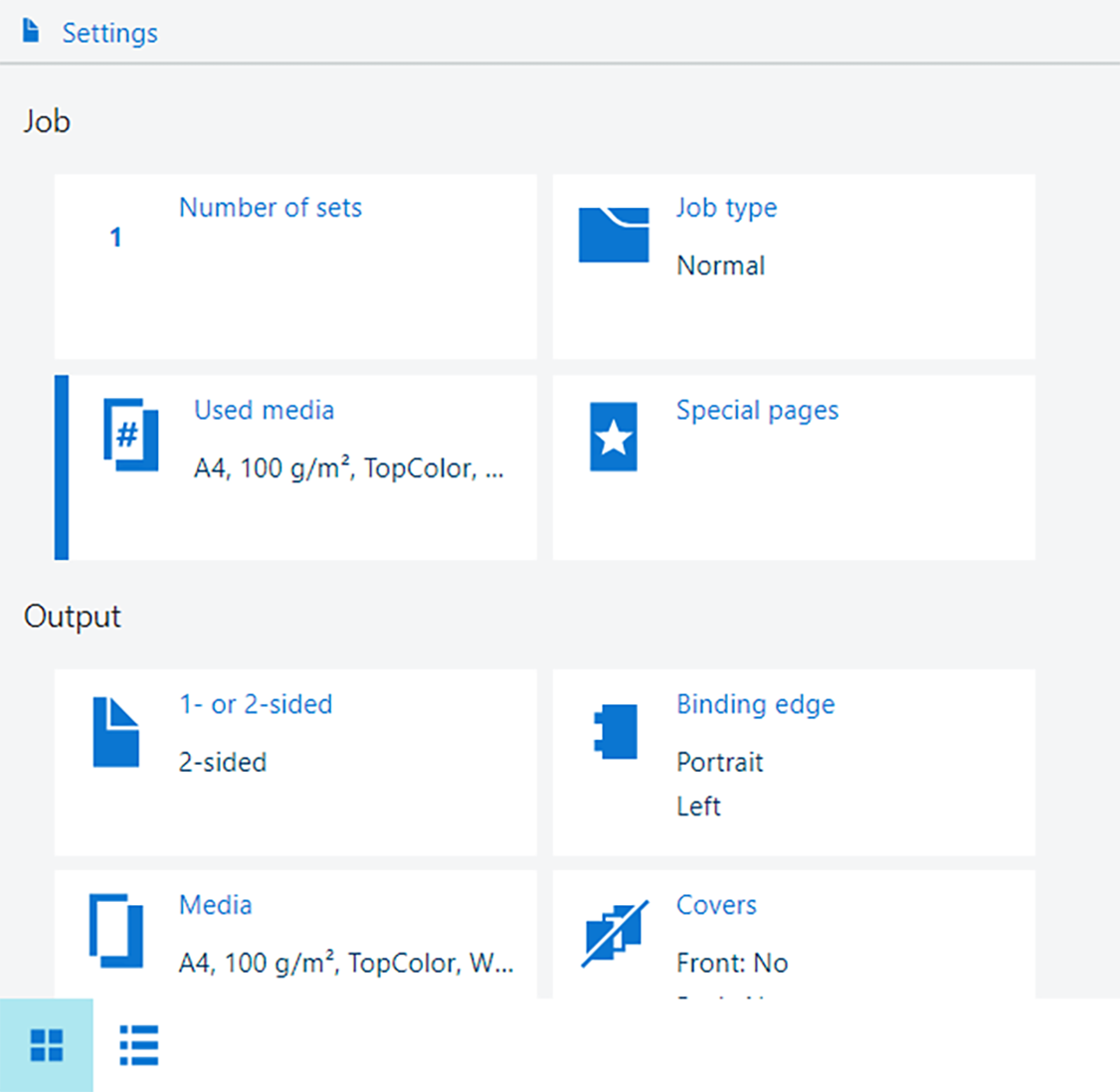Click the 2-sided value text
This screenshot has height=1092, width=1120.
click(x=223, y=763)
